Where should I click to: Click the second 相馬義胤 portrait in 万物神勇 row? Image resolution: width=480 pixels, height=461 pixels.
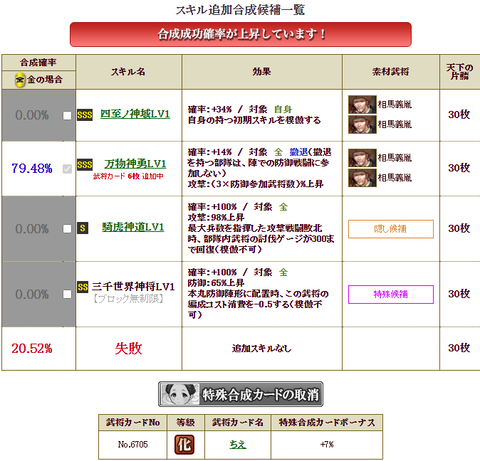[x=362, y=178]
